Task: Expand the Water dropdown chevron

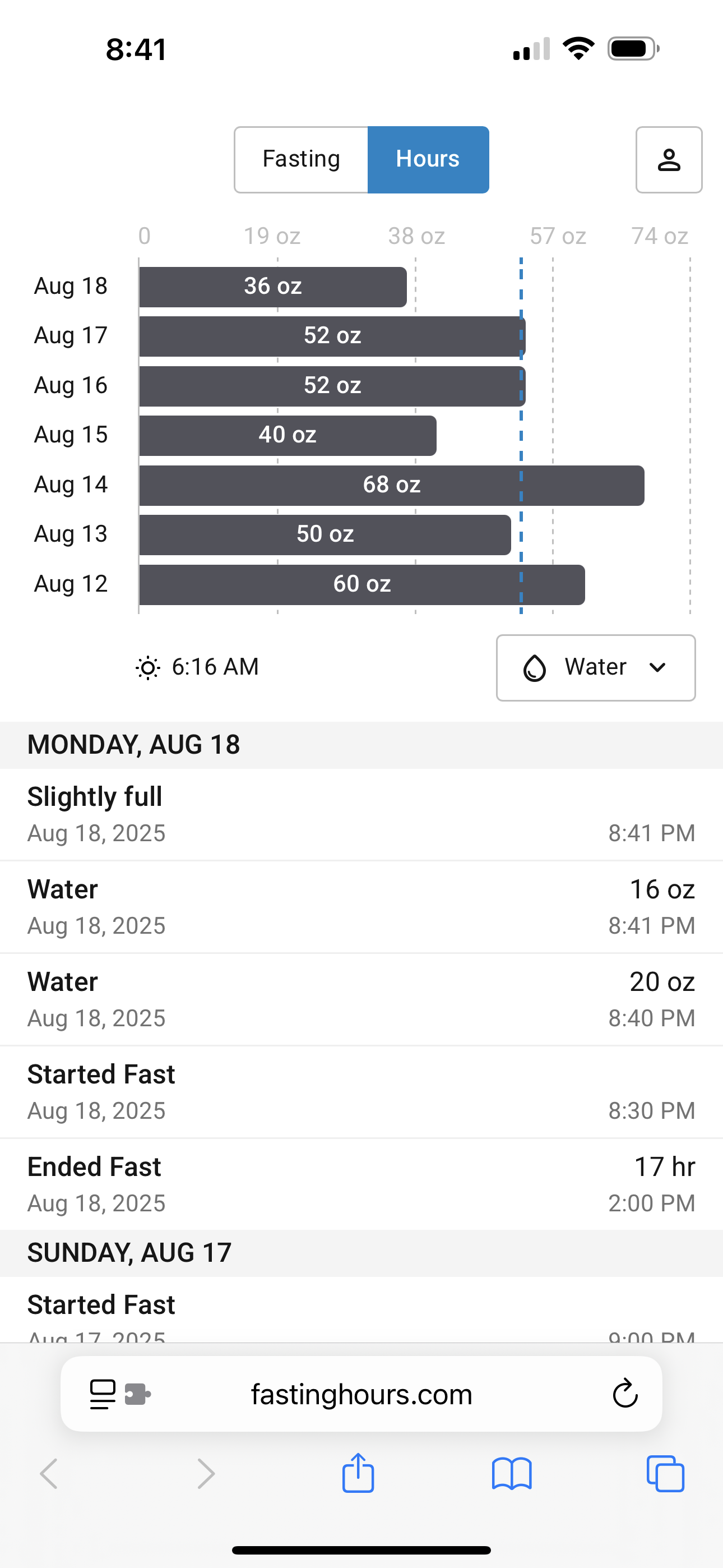Action: (x=657, y=668)
